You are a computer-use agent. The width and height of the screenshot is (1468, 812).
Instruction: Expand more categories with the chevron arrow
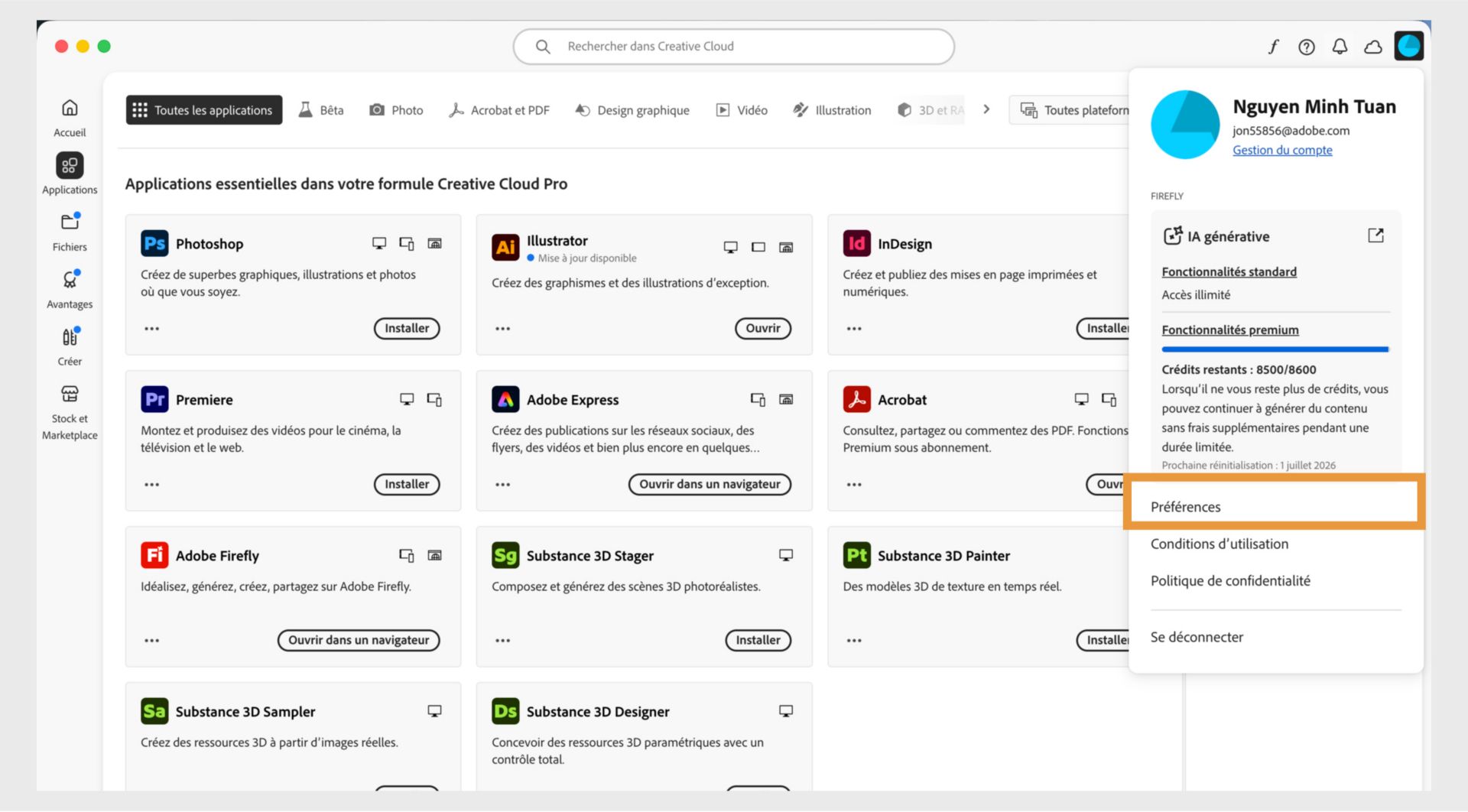coord(986,109)
